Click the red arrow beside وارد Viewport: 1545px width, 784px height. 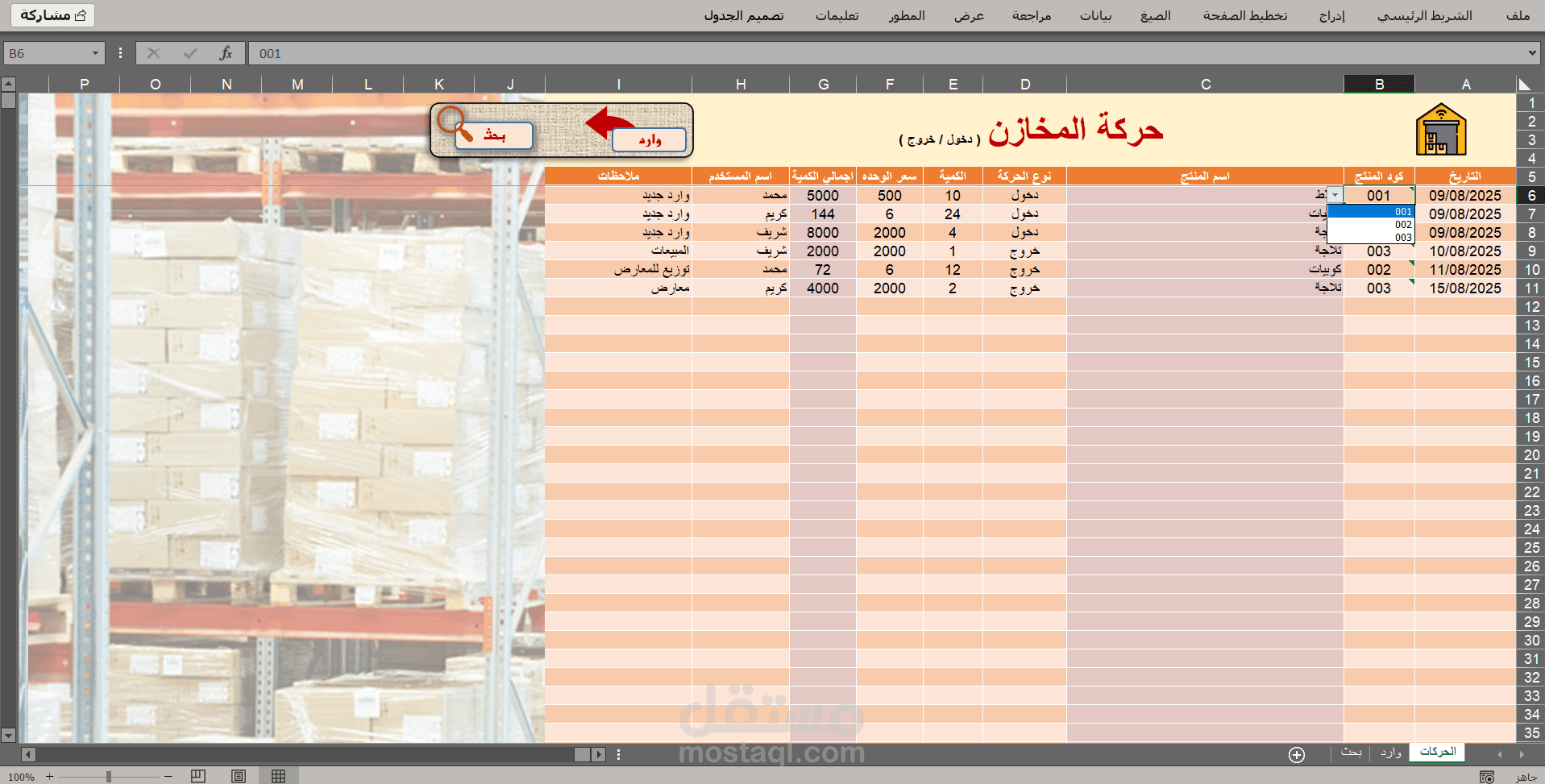pyautogui.click(x=609, y=122)
